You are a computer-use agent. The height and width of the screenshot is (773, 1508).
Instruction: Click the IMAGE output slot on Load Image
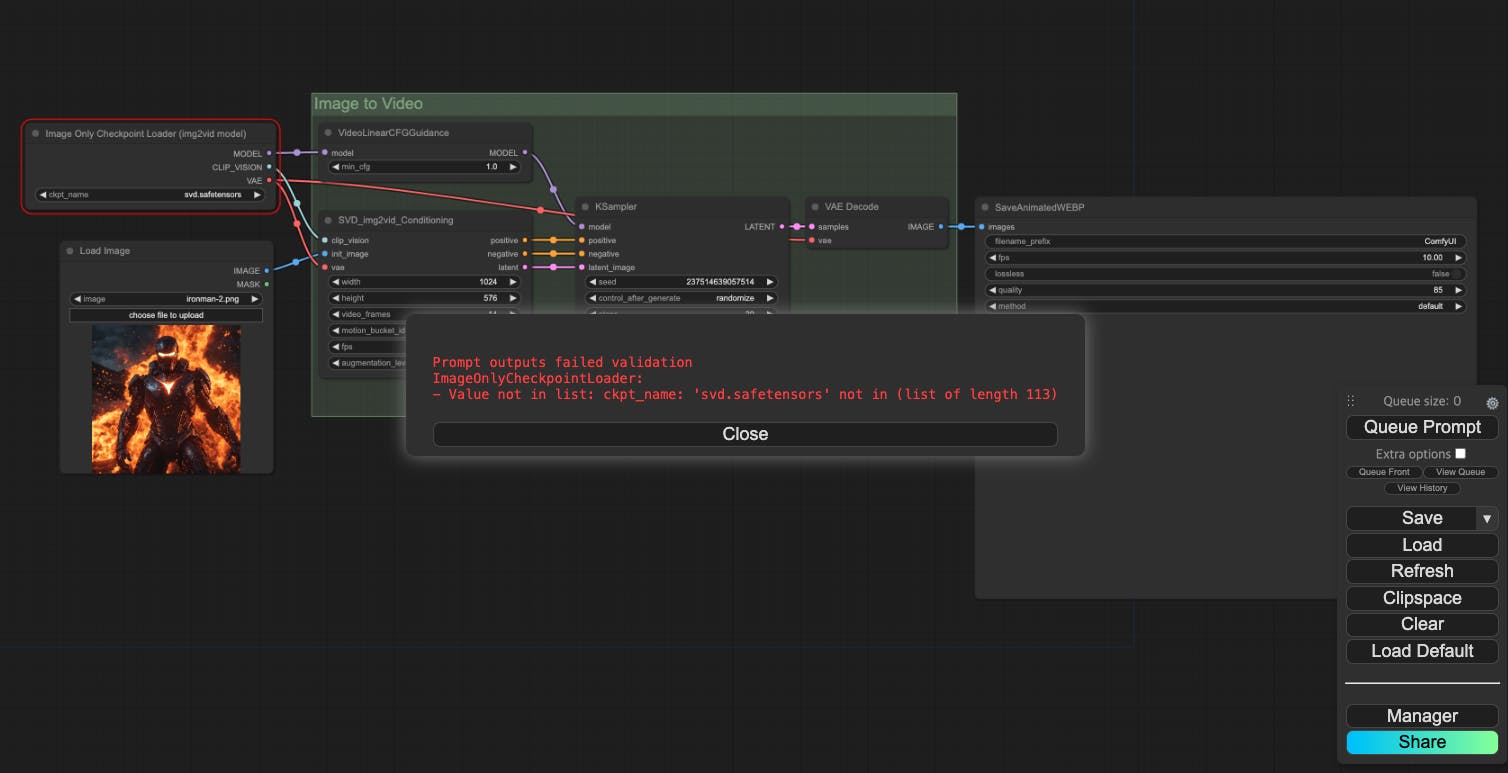tap(266, 270)
